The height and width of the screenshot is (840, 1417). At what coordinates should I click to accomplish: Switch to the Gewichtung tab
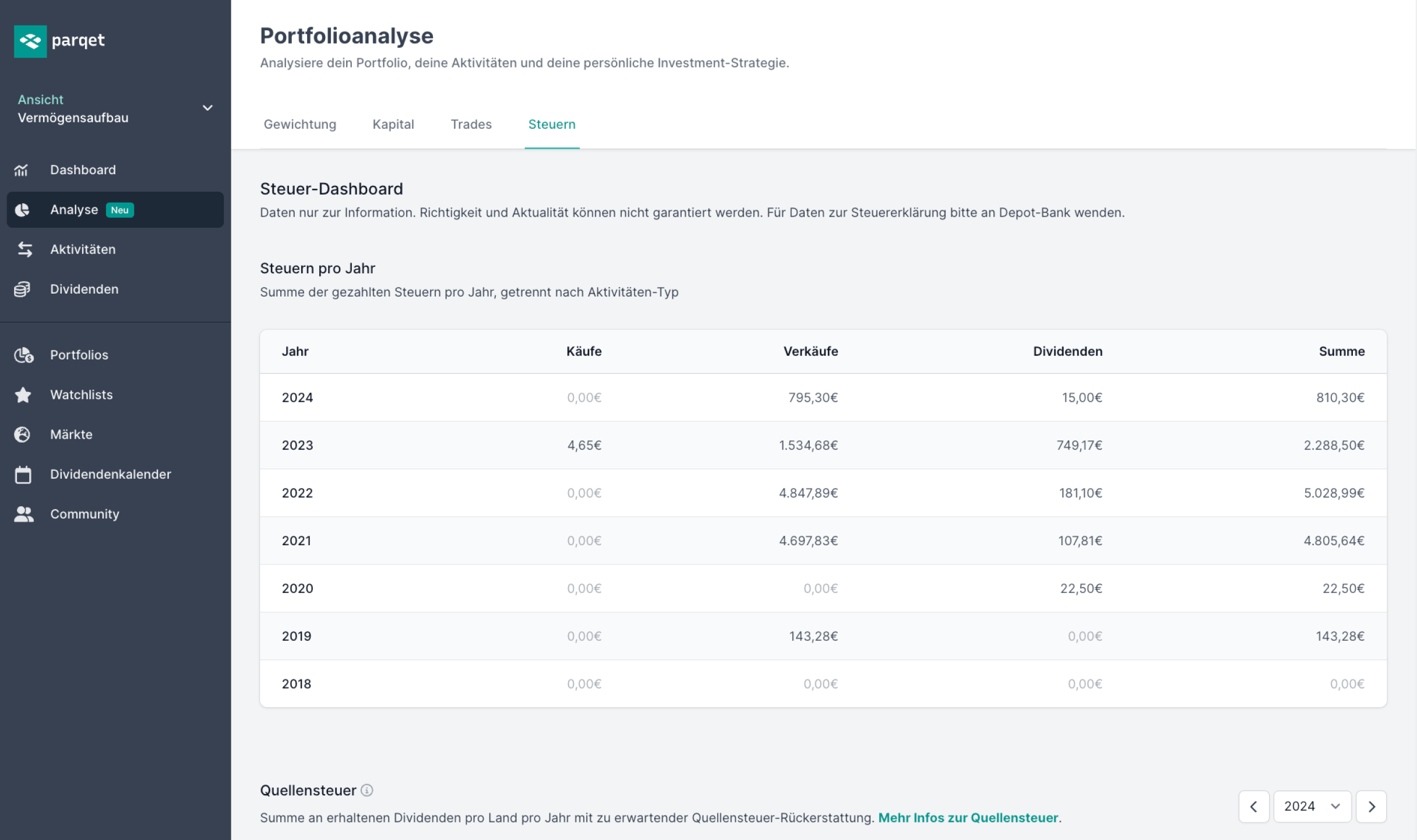300,124
